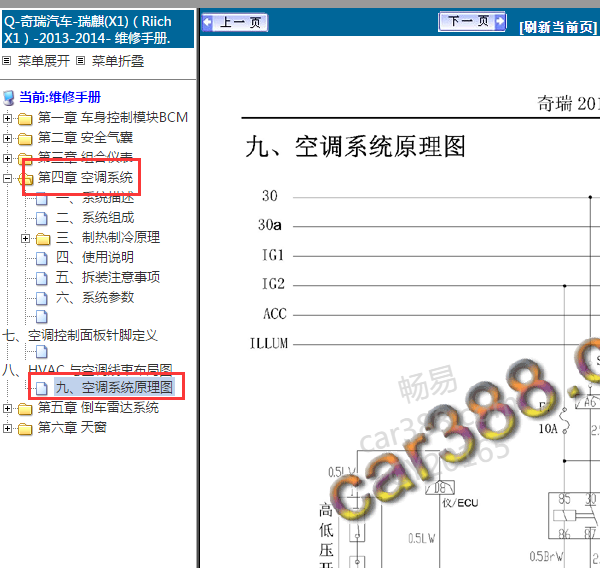Collapse all menus with 菜单折叠

118,61
